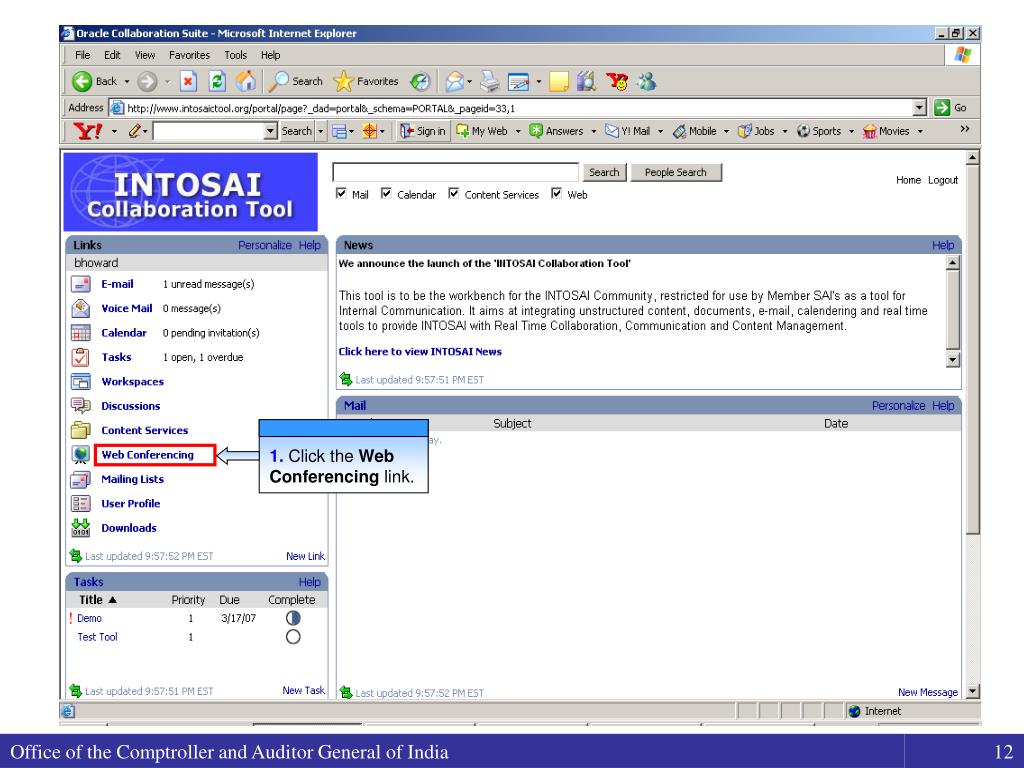Open the Demo task
The image size is (1024, 768).
click(89, 618)
